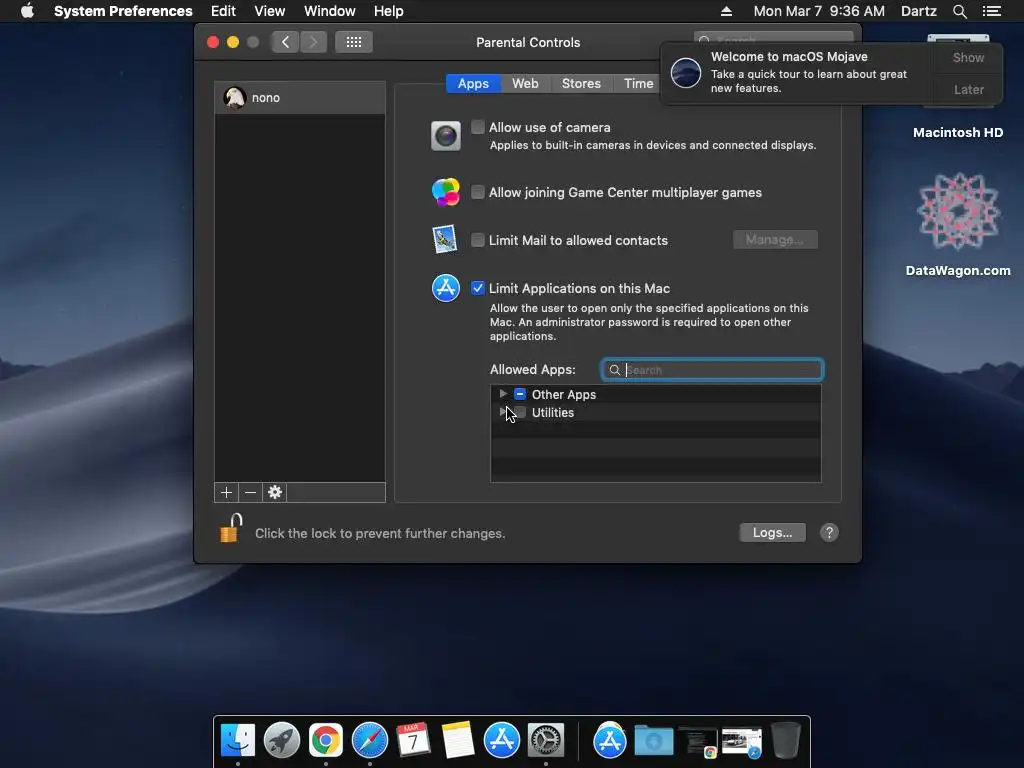This screenshot has width=1024, height=768.
Task: Click Later on the Mojave notification
Action: tap(968, 89)
